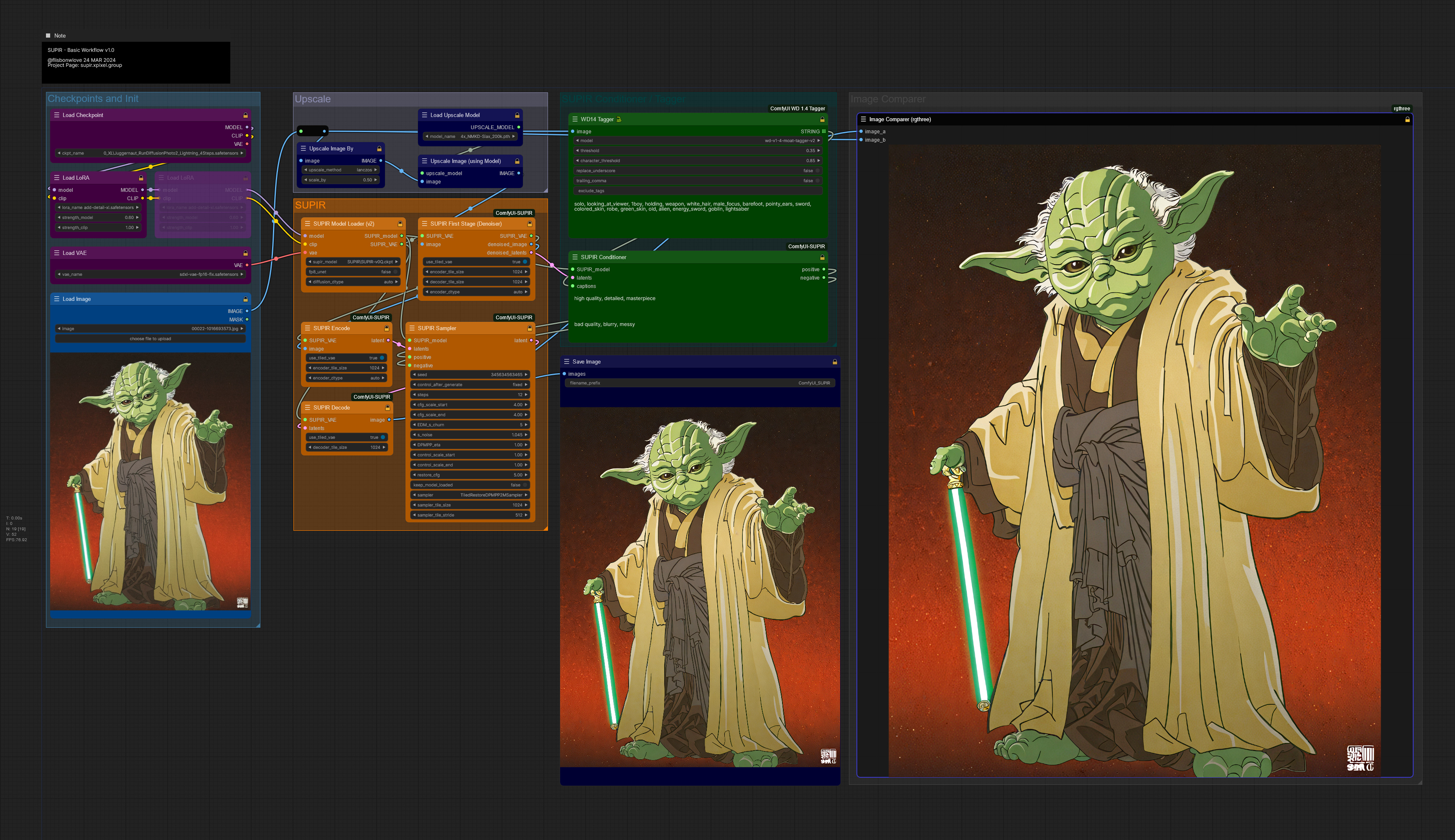
Task: Click the lock icon on Load VAE node
Action: click(245, 253)
